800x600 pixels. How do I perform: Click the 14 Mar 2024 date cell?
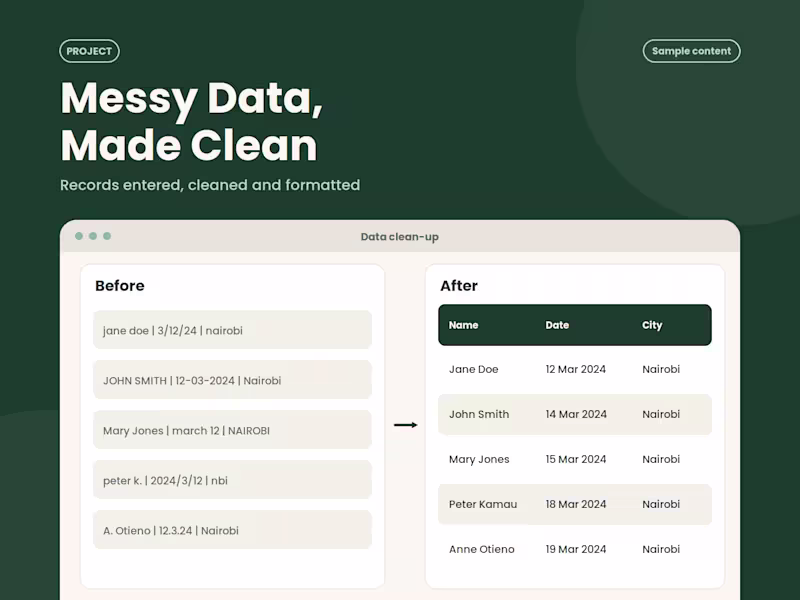576,414
